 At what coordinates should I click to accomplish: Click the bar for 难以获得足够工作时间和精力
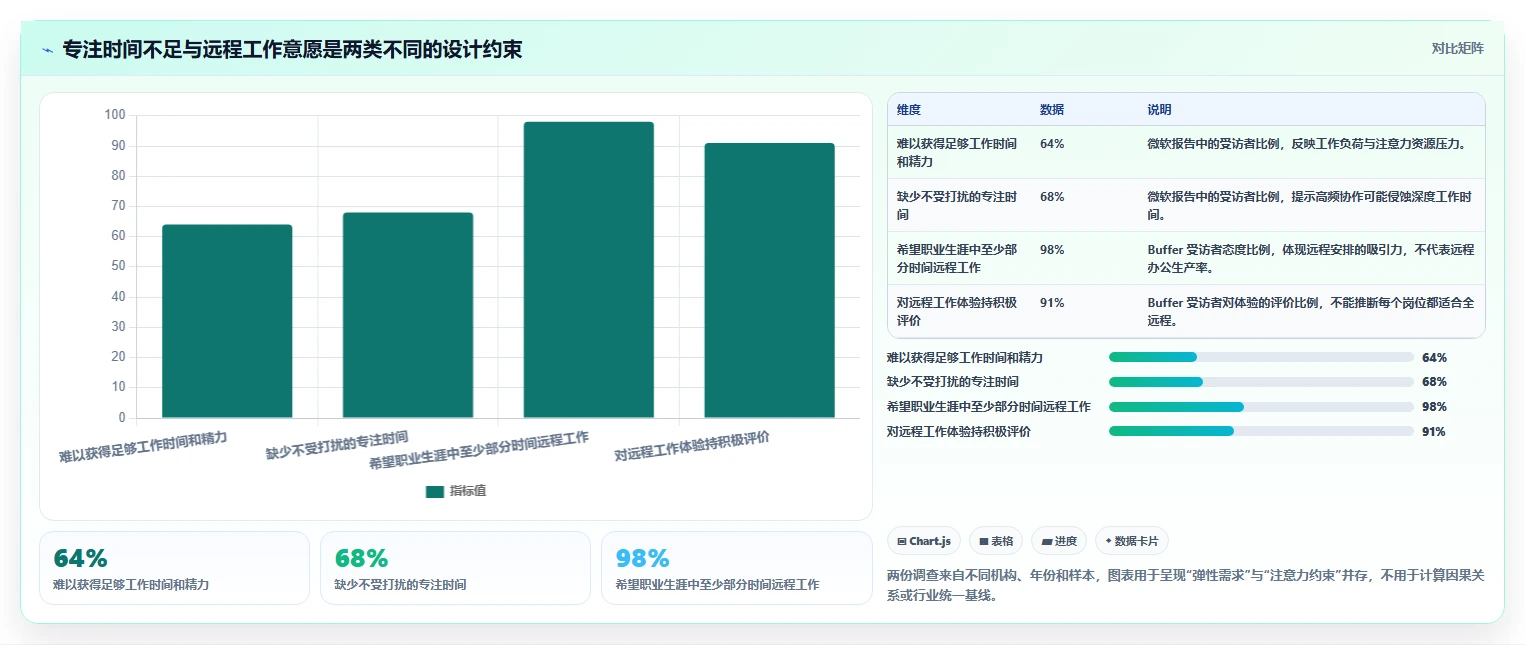227,321
